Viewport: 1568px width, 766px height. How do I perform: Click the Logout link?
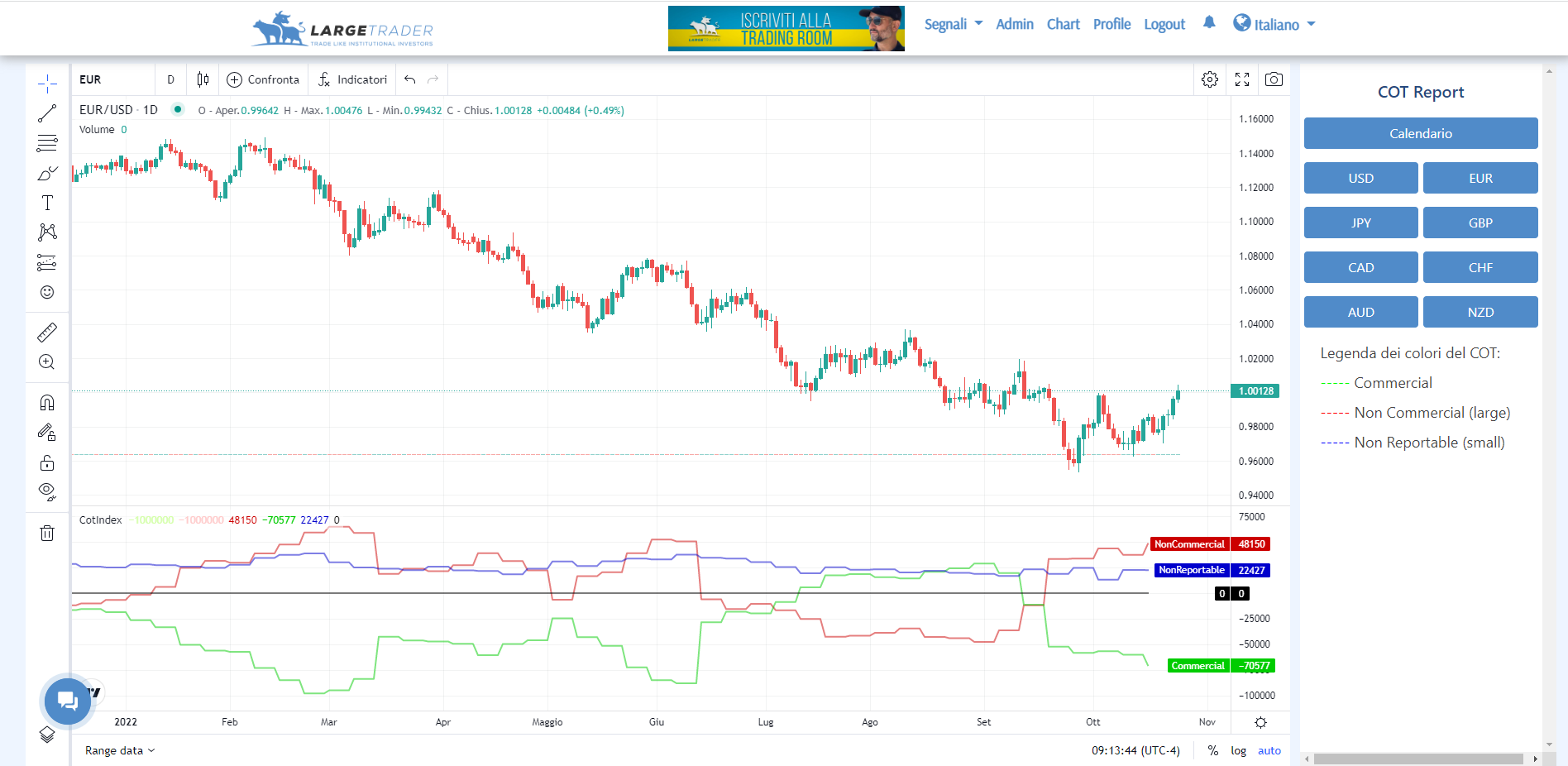pos(1164,24)
